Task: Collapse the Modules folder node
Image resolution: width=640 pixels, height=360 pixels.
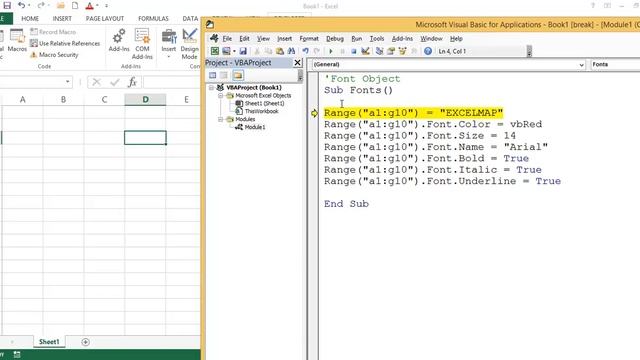Action: 220,119
